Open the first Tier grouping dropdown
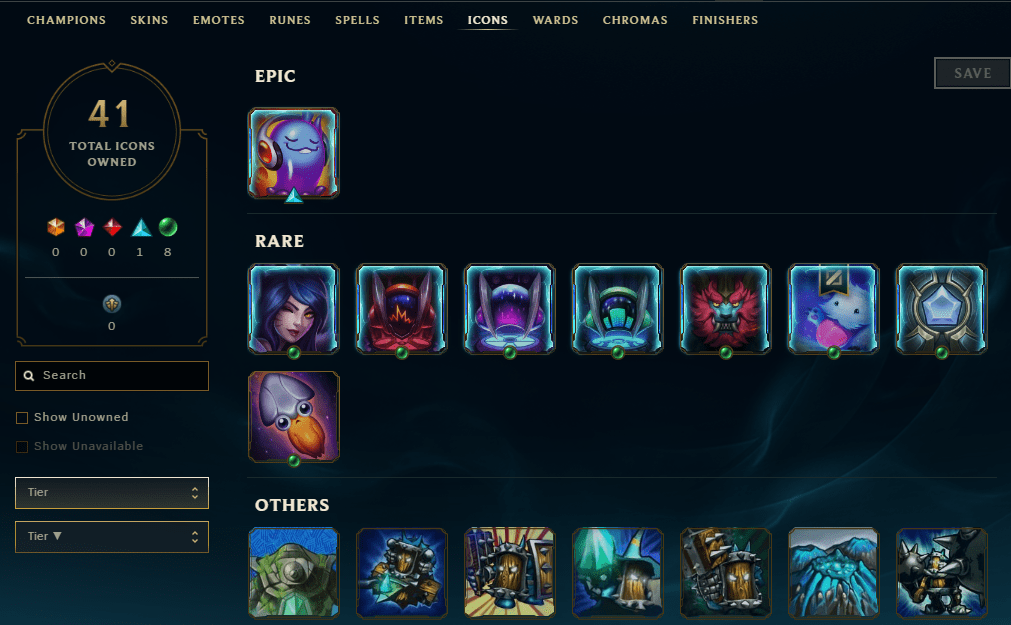 coord(112,493)
